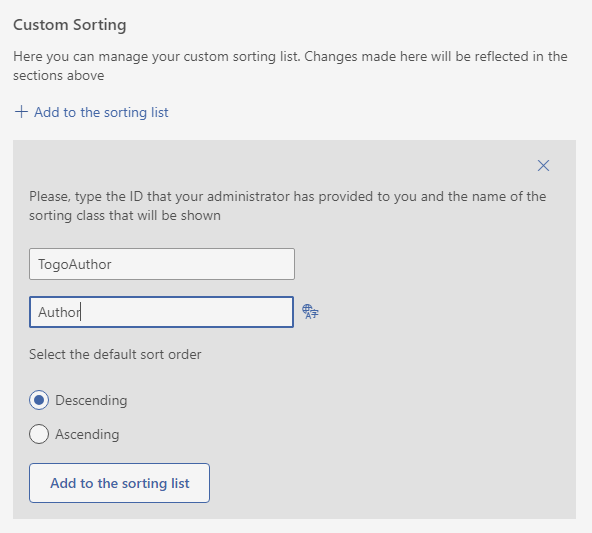Open the translation icon next to Author field

tap(310, 312)
